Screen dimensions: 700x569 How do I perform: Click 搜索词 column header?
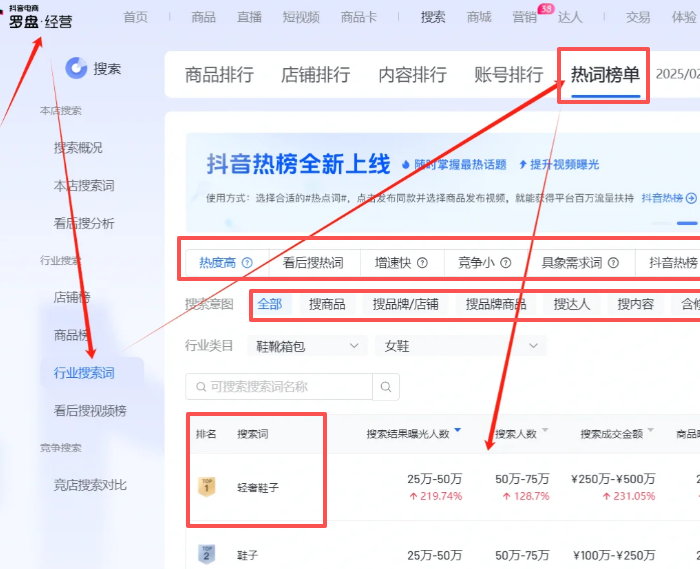point(253,434)
